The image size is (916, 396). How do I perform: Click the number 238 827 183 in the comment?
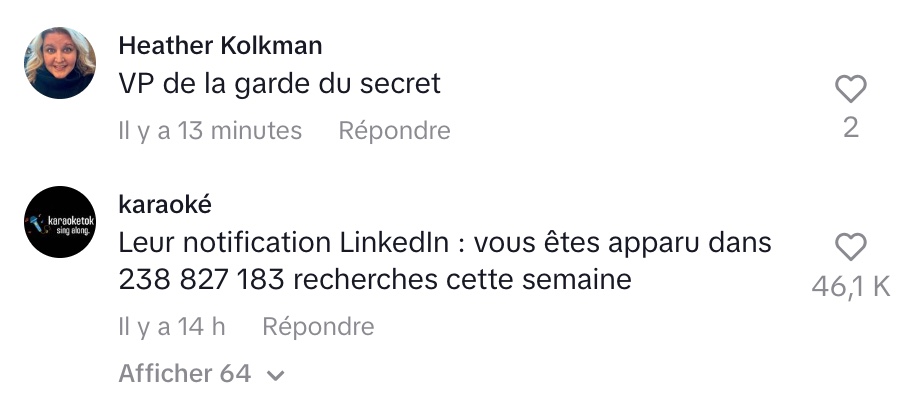click(202, 280)
